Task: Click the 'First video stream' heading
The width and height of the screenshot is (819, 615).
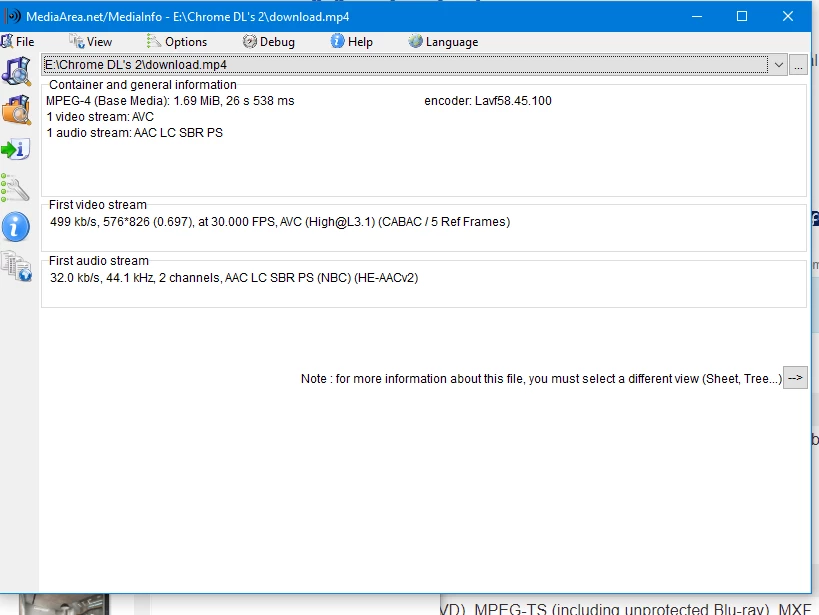Action: pyautogui.click(x=98, y=205)
